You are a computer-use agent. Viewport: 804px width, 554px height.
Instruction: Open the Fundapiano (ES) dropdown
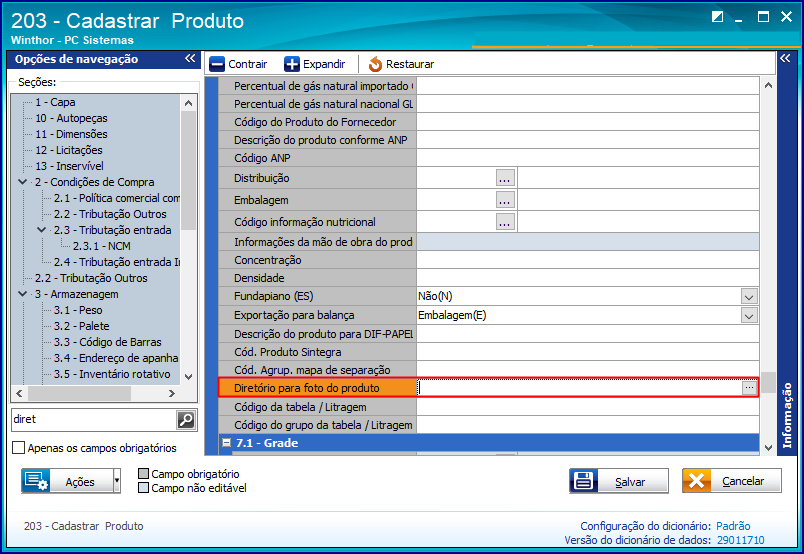(749, 296)
